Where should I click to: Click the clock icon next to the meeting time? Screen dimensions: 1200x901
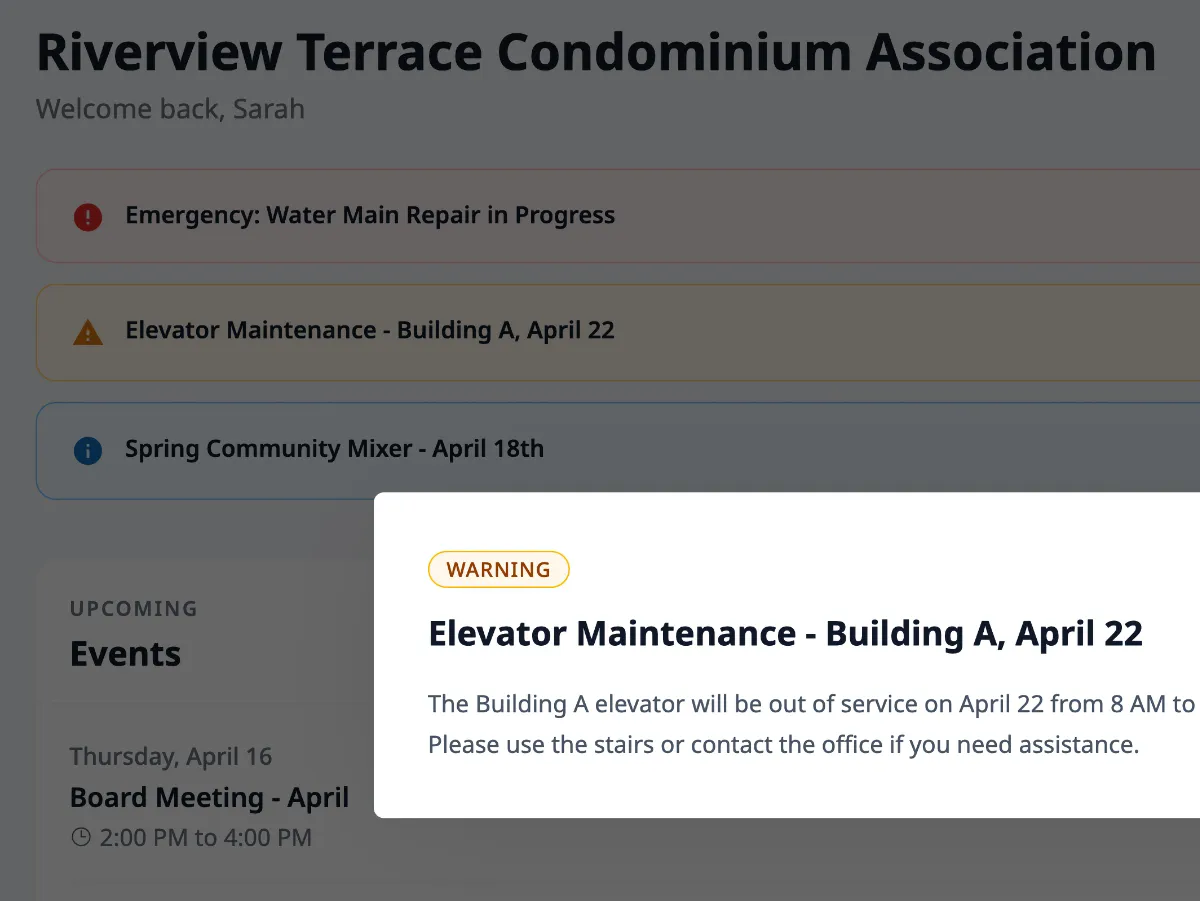80,838
